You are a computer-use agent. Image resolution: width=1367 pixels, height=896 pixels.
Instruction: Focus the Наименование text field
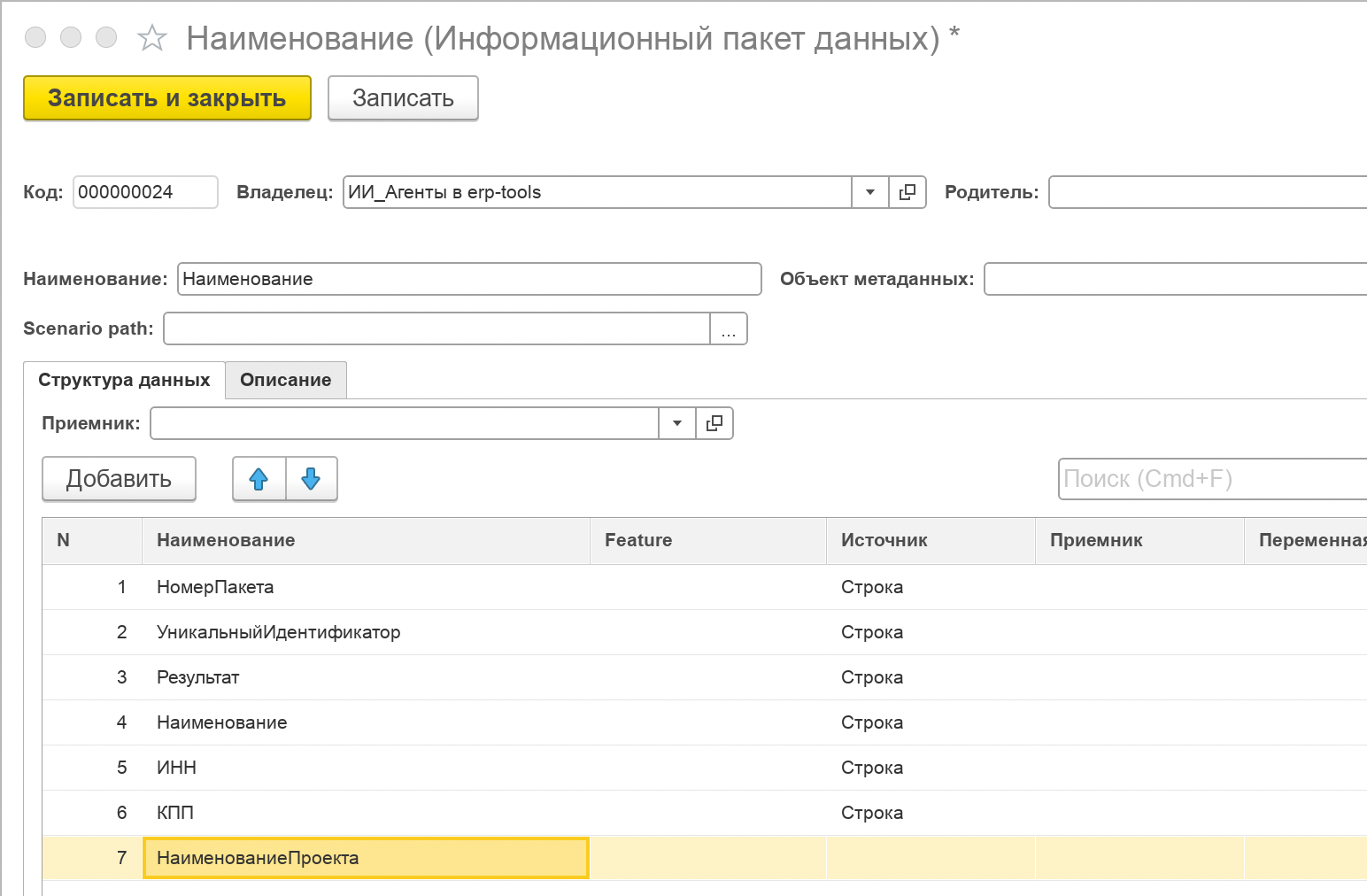coord(469,279)
